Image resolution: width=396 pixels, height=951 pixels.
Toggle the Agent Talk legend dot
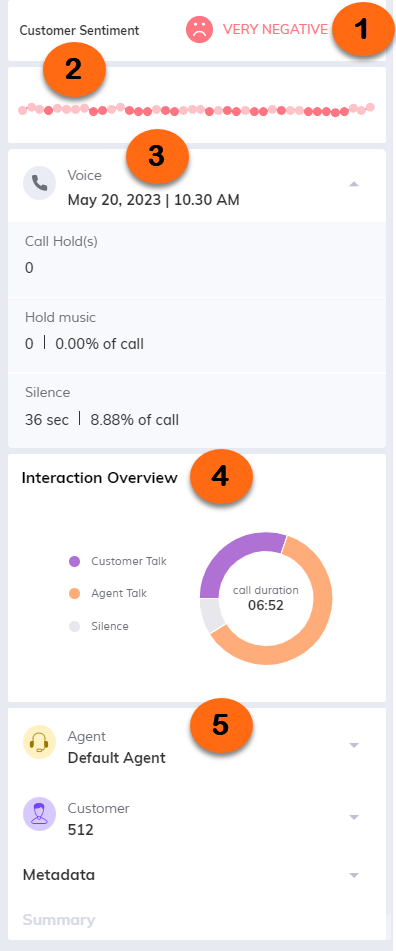74,594
